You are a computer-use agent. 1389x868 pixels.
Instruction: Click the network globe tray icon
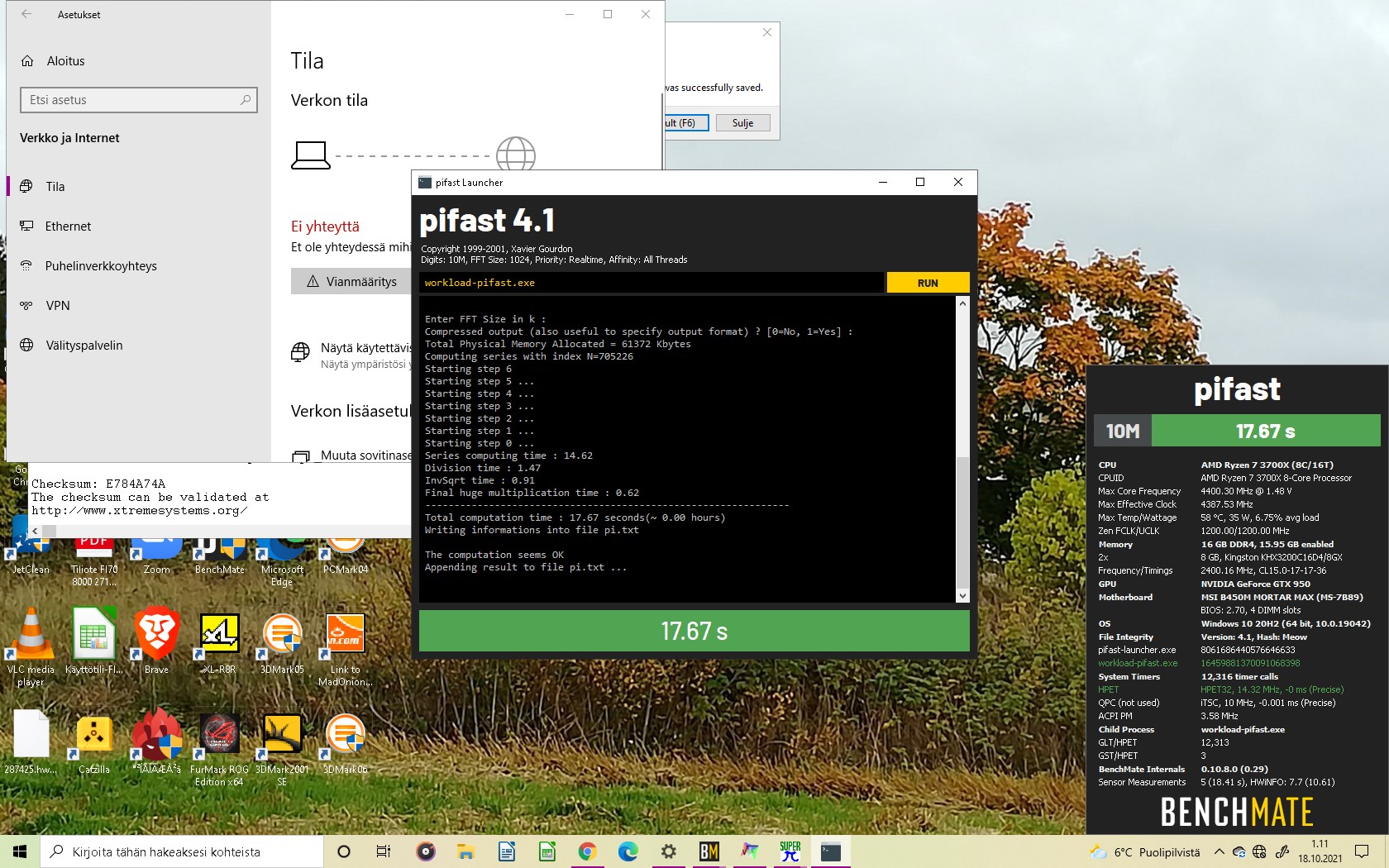point(1259,851)
